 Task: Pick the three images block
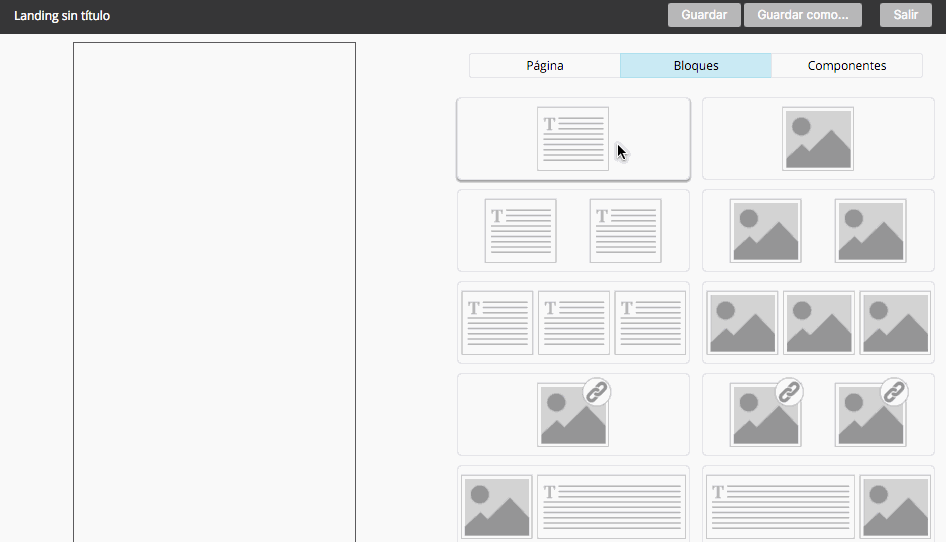818,323
